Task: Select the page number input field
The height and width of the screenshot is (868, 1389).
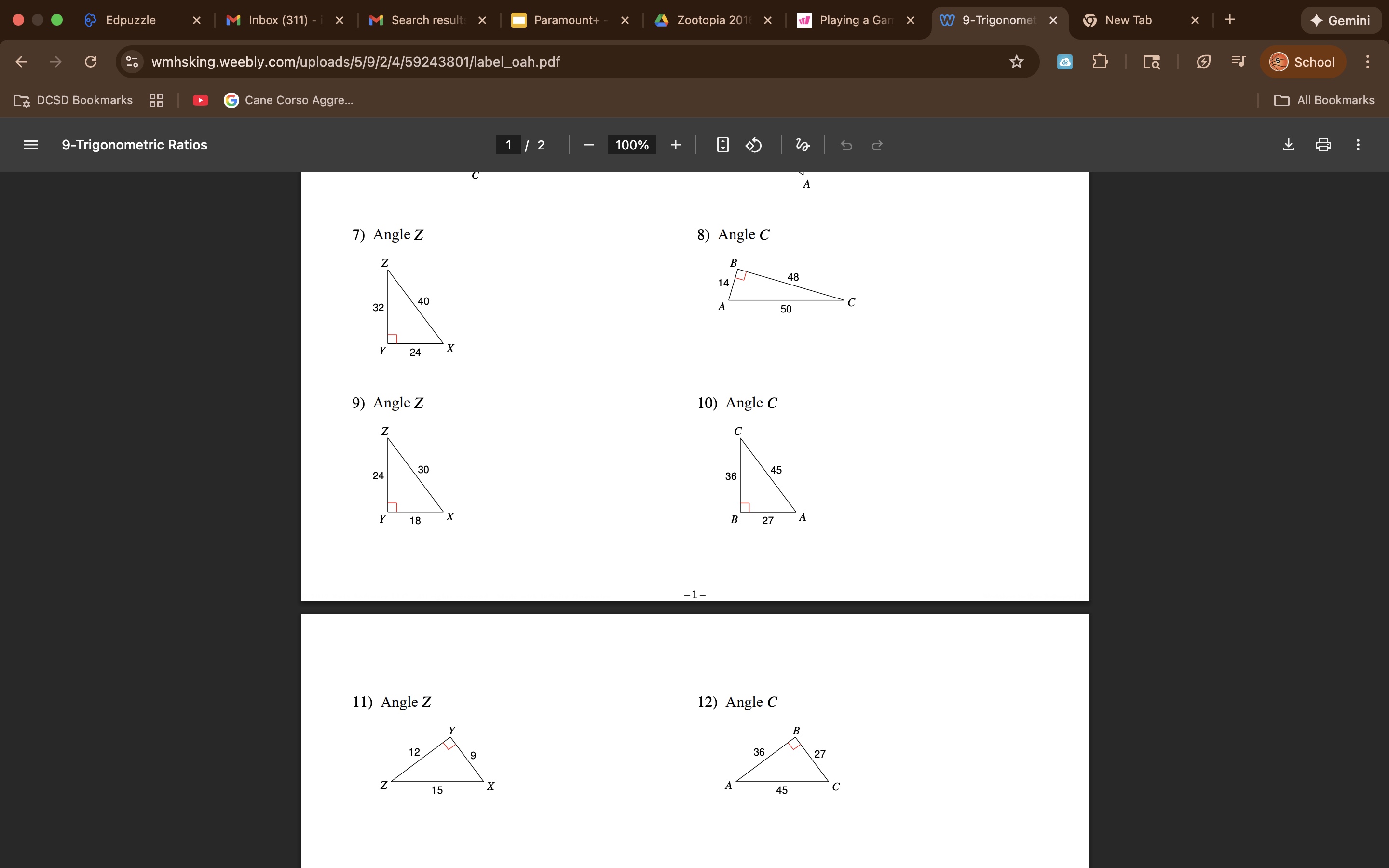Action: [x=507, y=145]
